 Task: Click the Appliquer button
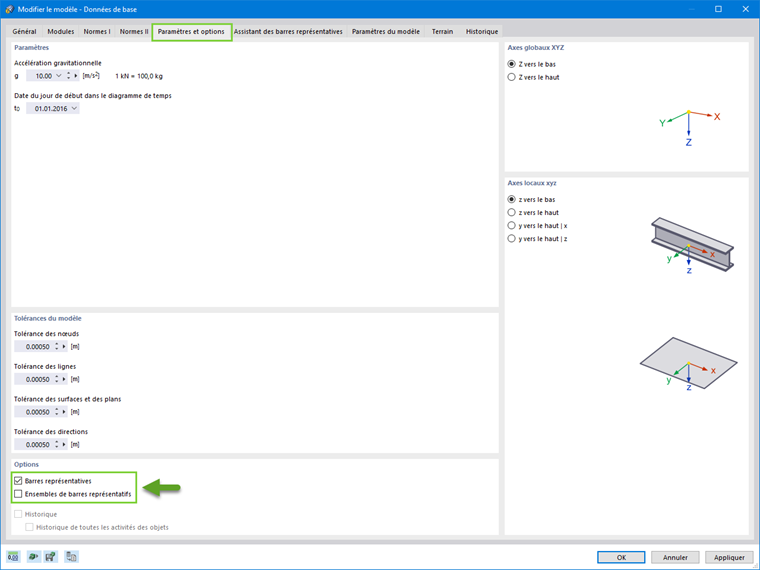[729, 557]
